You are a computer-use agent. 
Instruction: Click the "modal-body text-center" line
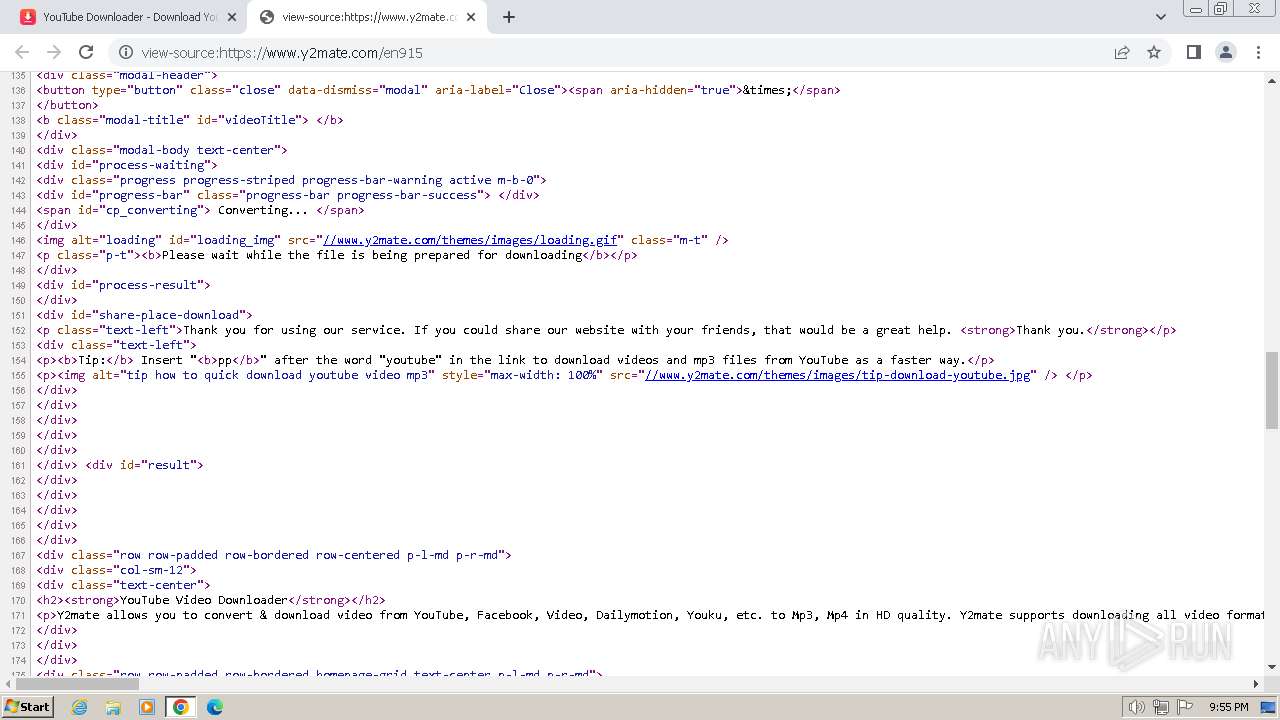click(x=162, y=150)
